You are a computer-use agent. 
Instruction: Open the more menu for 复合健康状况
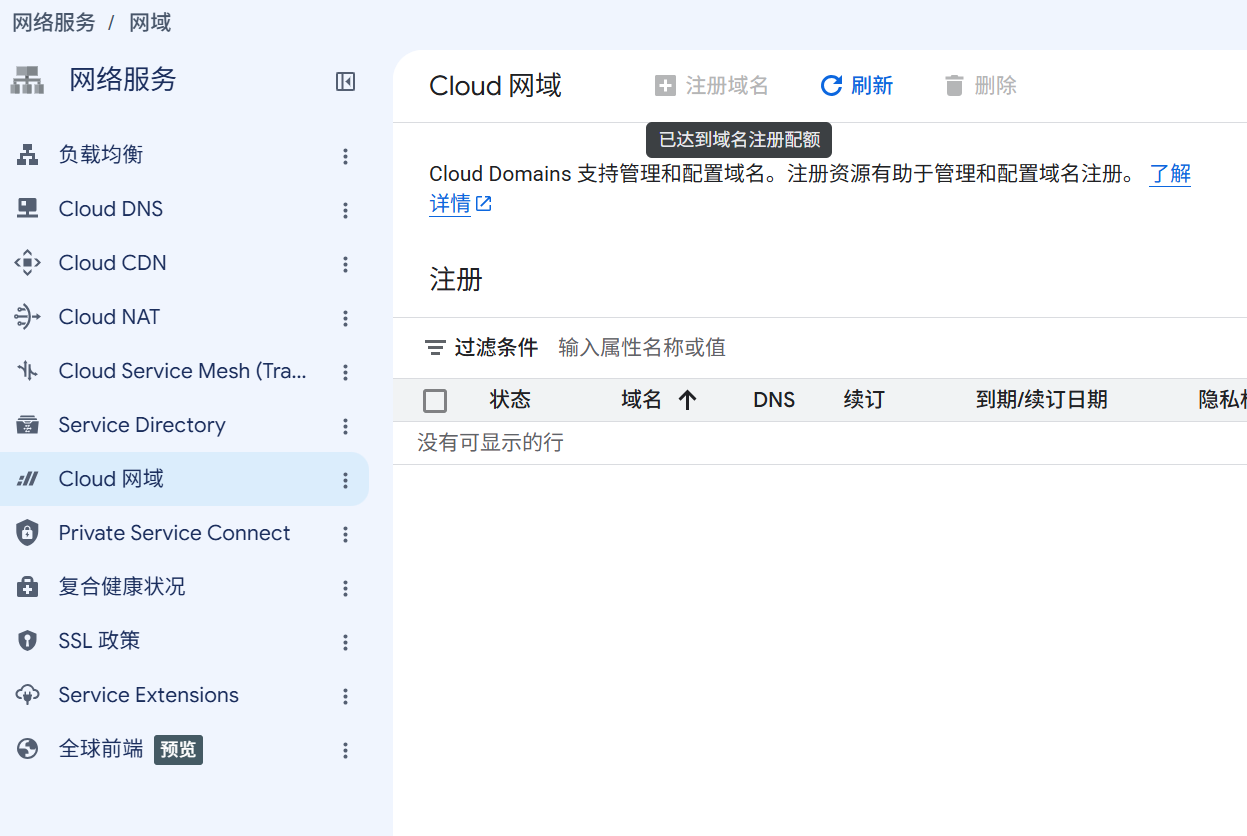point(345,588)
